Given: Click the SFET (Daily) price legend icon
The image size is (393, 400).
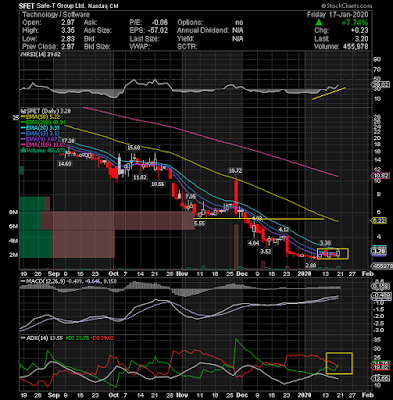Looking at the screenshot, I should click(22, 111).
